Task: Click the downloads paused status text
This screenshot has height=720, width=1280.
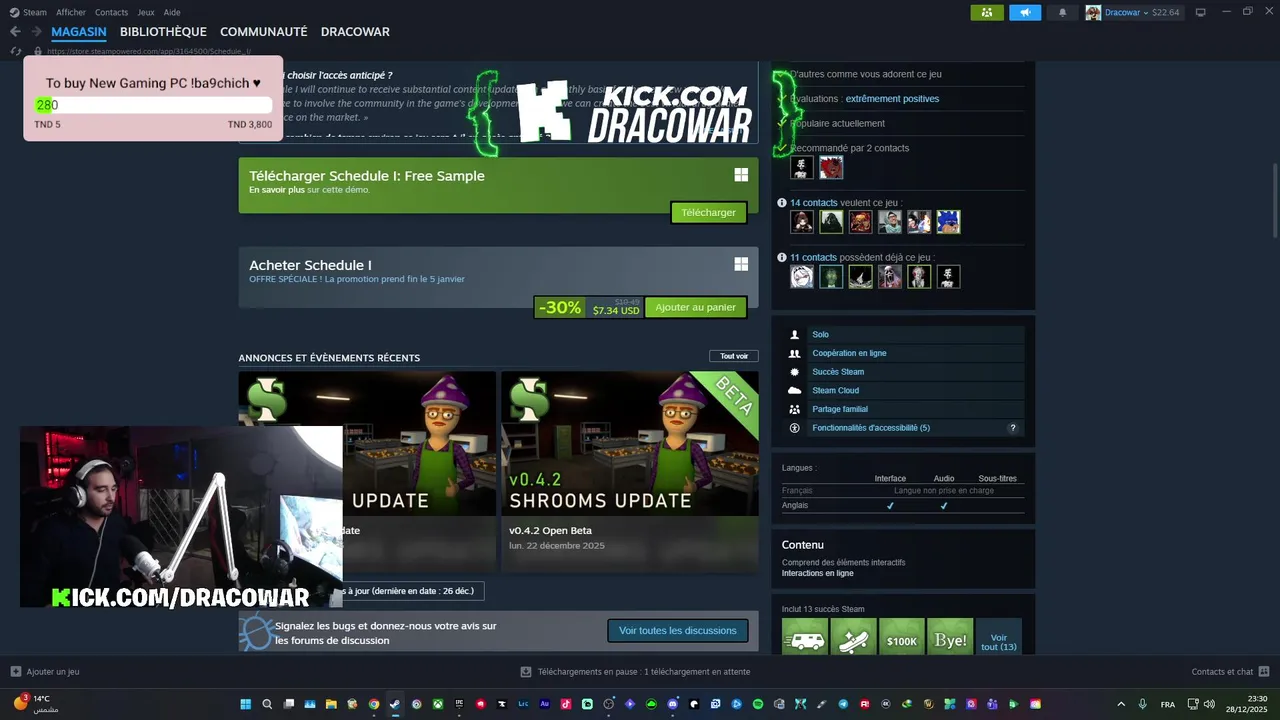Action: click(x=643, y=672)
